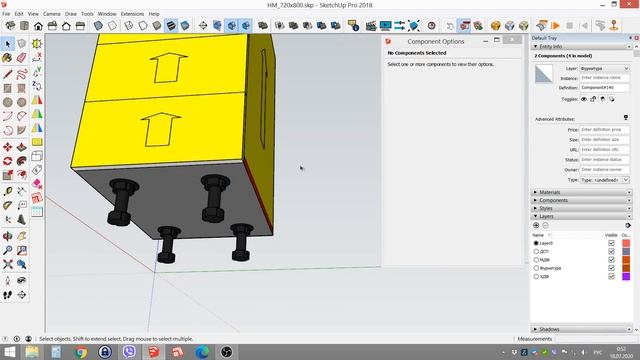Expand the Materials panel

pos(582,192)
